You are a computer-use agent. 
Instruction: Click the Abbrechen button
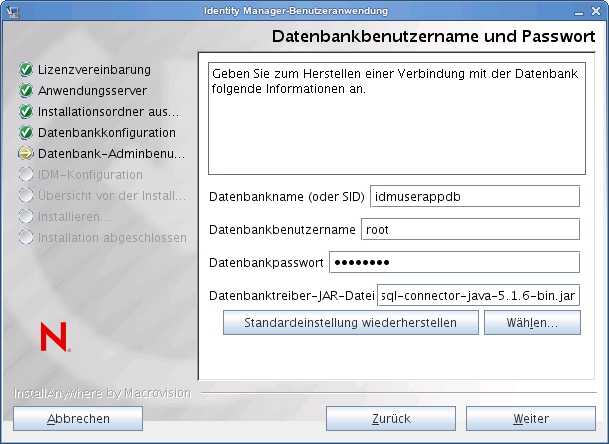pyautogui.click(x=78, y=419)
